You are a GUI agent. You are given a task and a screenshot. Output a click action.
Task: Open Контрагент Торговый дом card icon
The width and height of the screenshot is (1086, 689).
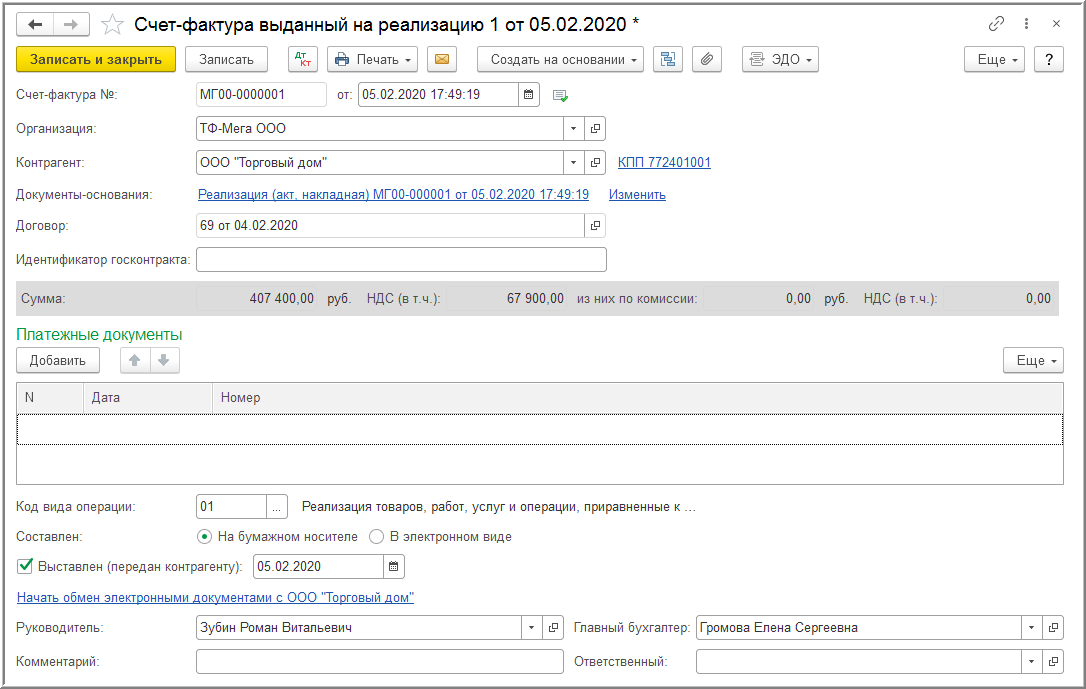click(595, 163)
